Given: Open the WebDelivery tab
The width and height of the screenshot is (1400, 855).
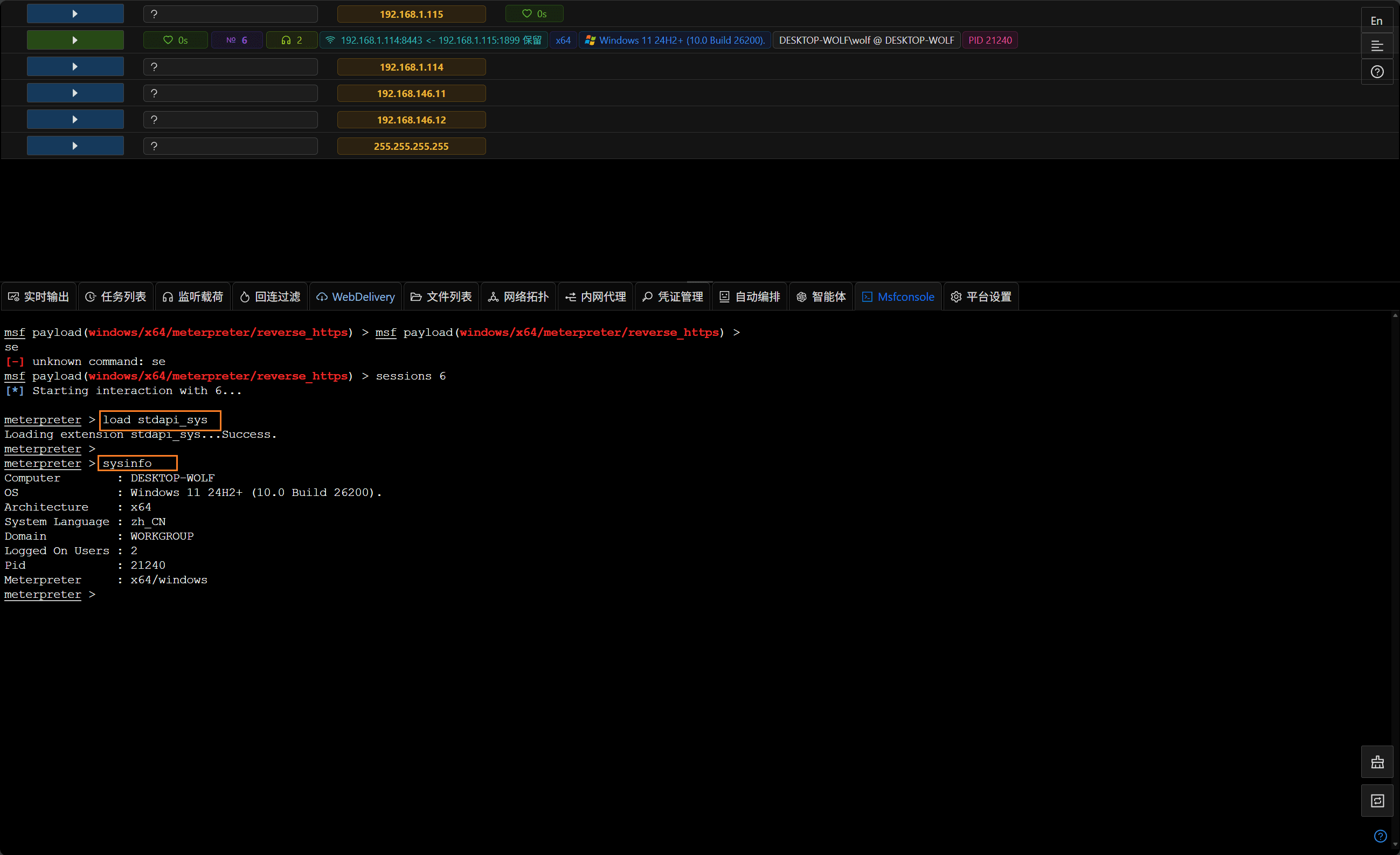Looking at the screenshot, I should tap(356, 297).
